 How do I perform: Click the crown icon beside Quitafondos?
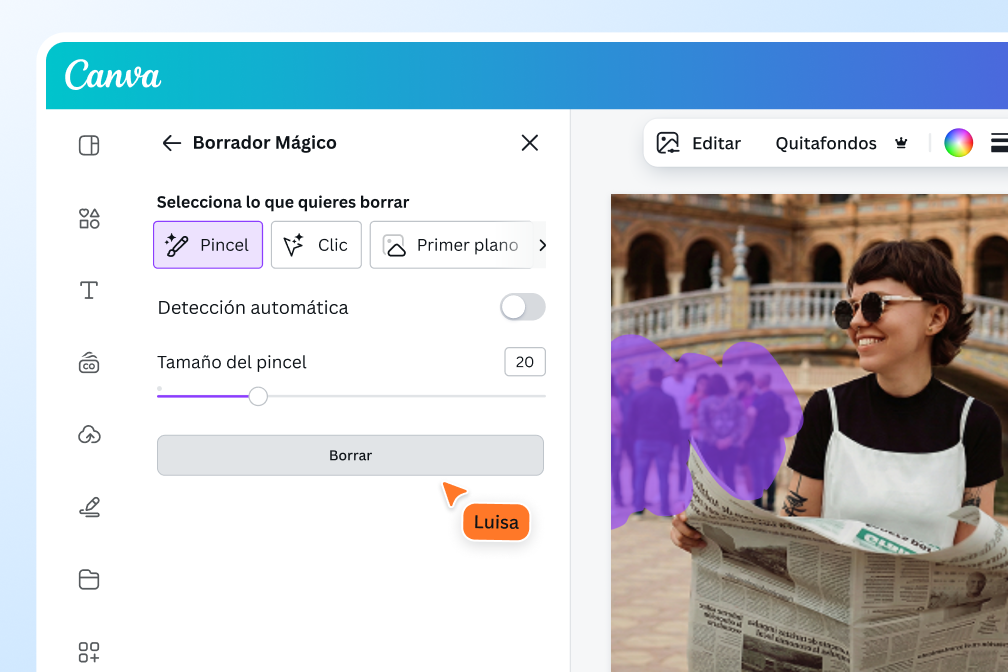(x=901, y=143)
